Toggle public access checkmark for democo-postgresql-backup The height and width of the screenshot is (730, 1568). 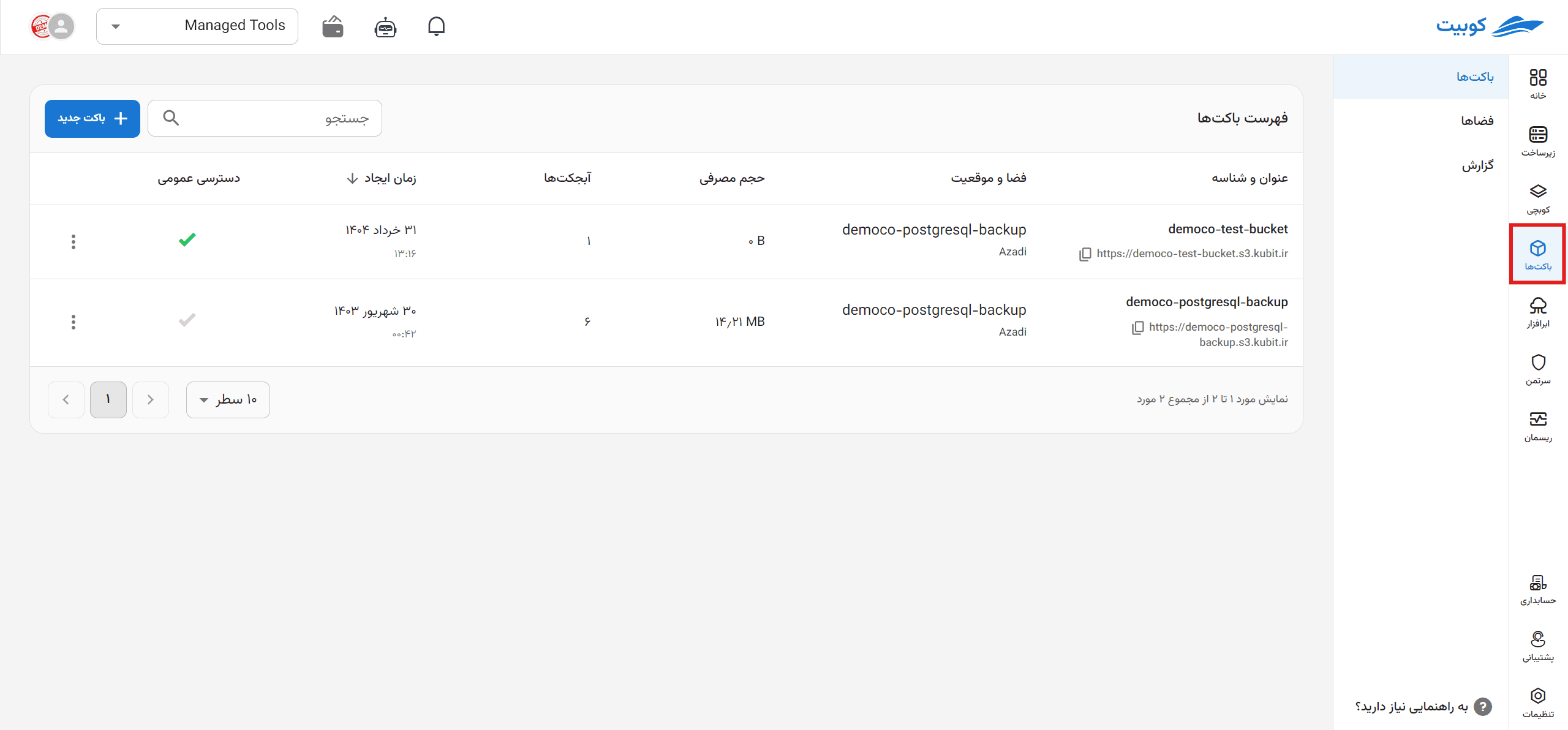pyautogui.click(x=187, y=320)
